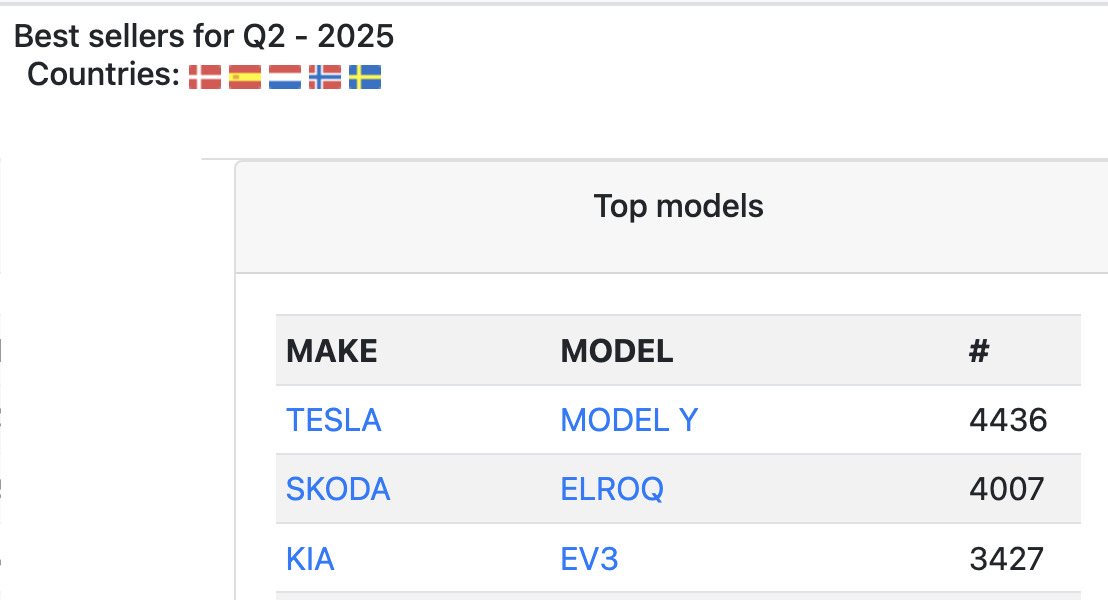Select the 4007 sales count cell
This screenshot has width=1108, height=600.
pos(1007,489)
